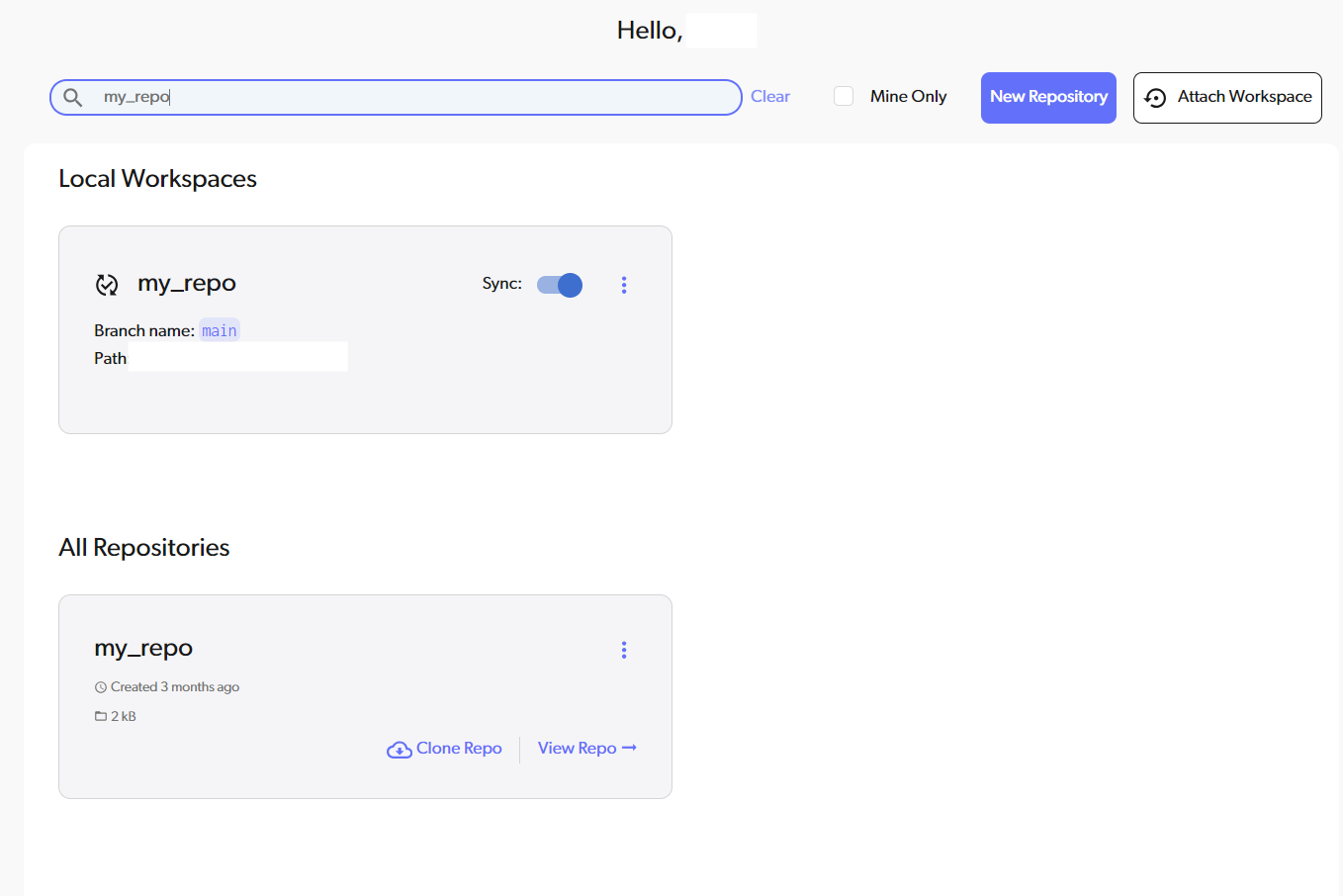Toggle the Sync switch for my_repo workspace
This screenshot has height=896, width=1343.
point(560,285)
